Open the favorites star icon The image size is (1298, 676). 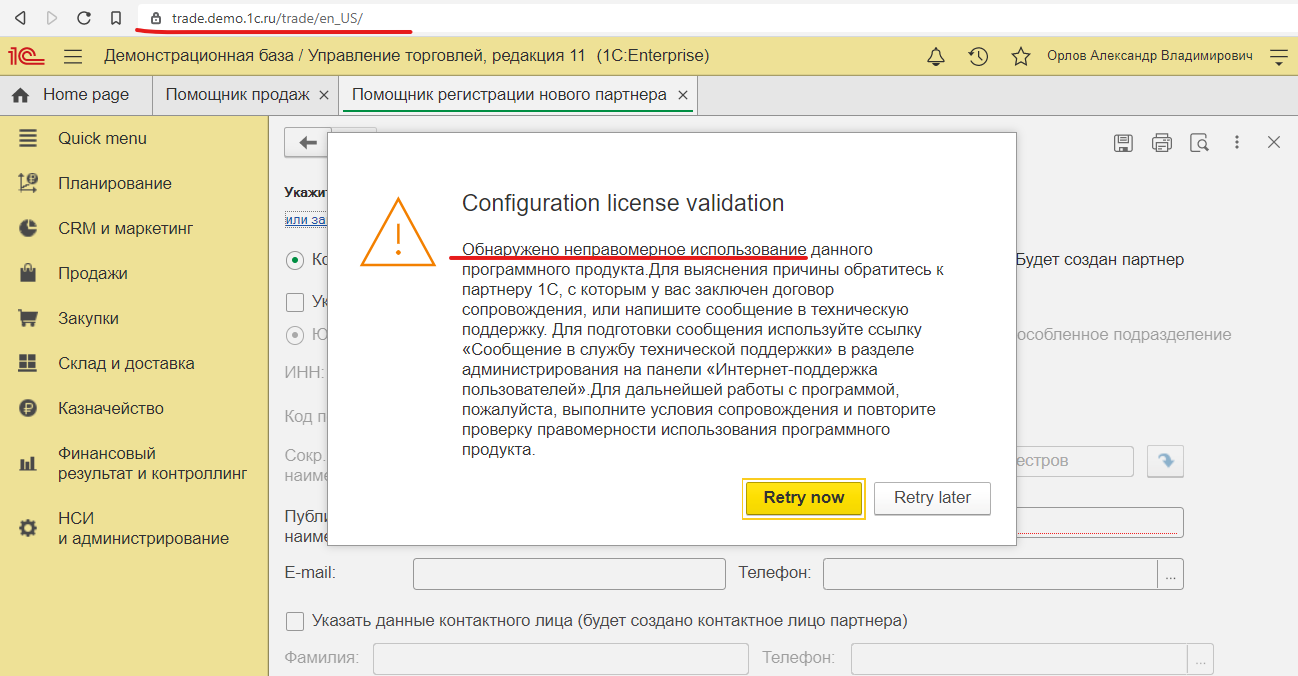point(1020,57)
